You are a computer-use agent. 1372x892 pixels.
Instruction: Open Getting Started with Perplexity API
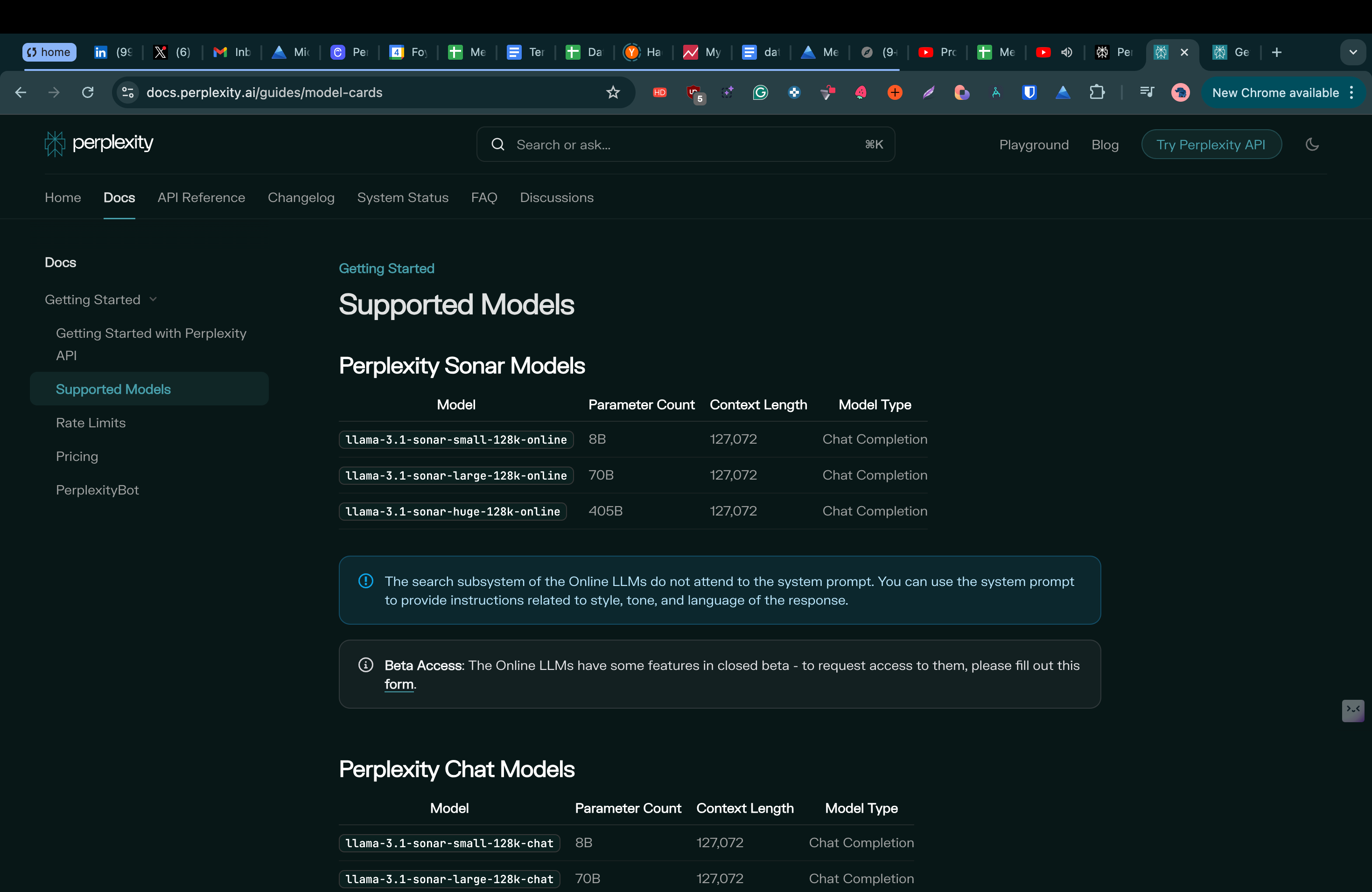(151, 344)
